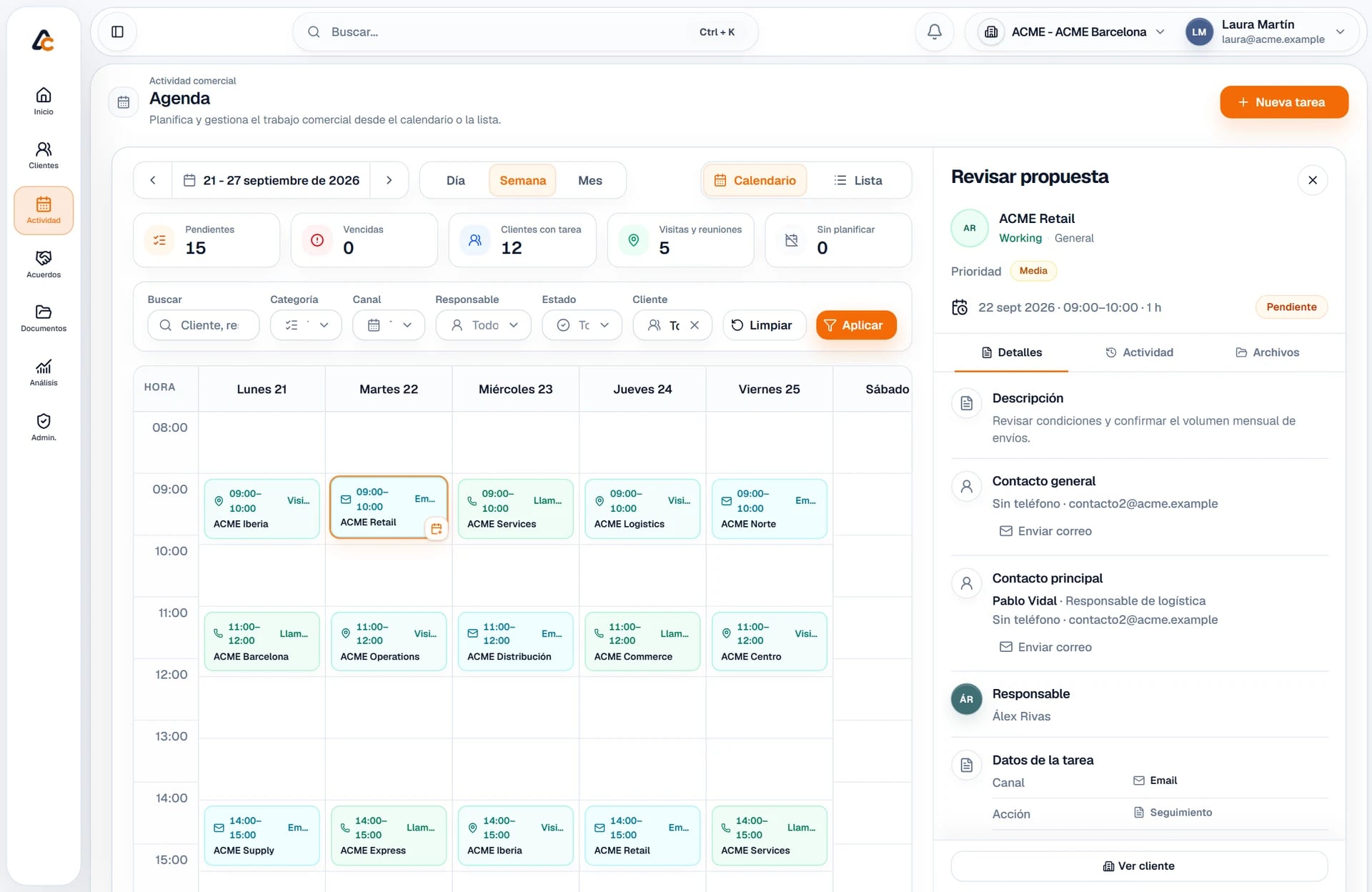Click Enviar correo under Contacto general
This screenshot has width=1372, height=892.
point(1045,531)
